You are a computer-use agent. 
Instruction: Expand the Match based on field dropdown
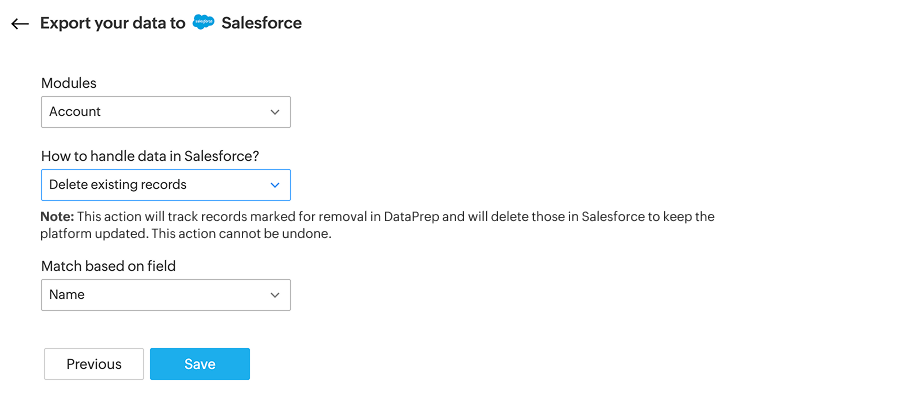coord(165,295)
